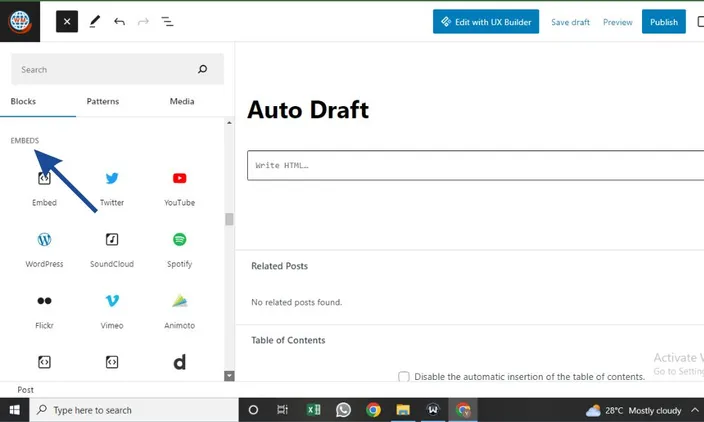This screenshot has width=704, height=422.
Task: Close the block inserter panel
Action: pyautogui.click(x=67, y=22)
